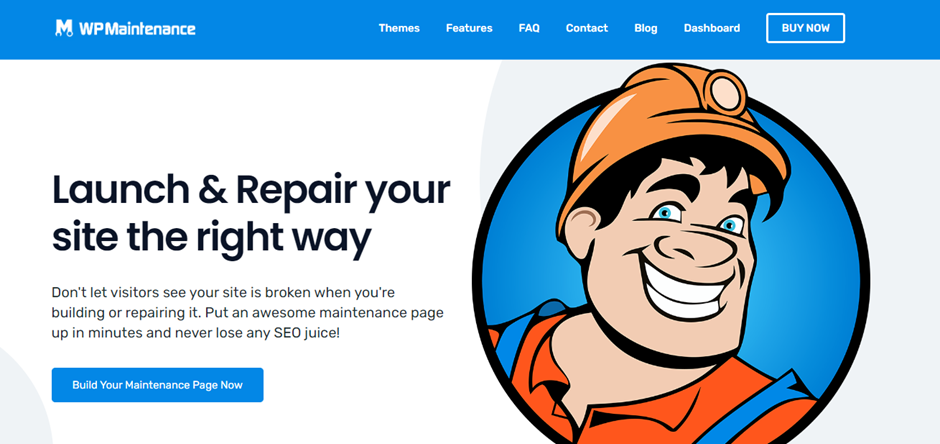Click the BUY NOW outlined button
The height and width of the screenshot is (444, 940).
(x=805, y=28)
